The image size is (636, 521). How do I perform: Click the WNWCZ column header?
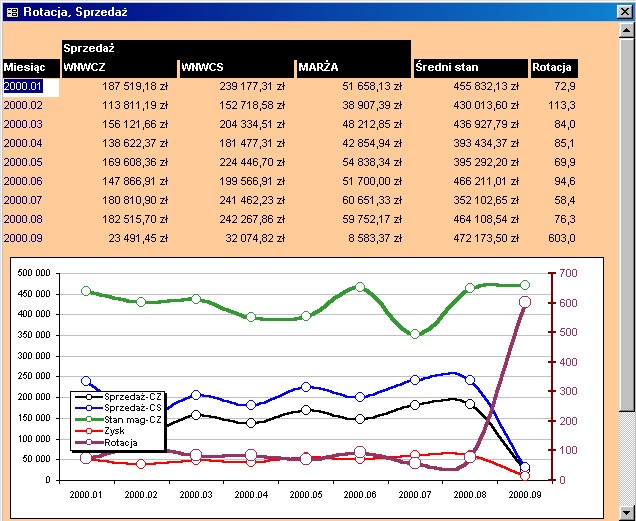[120, 68]
